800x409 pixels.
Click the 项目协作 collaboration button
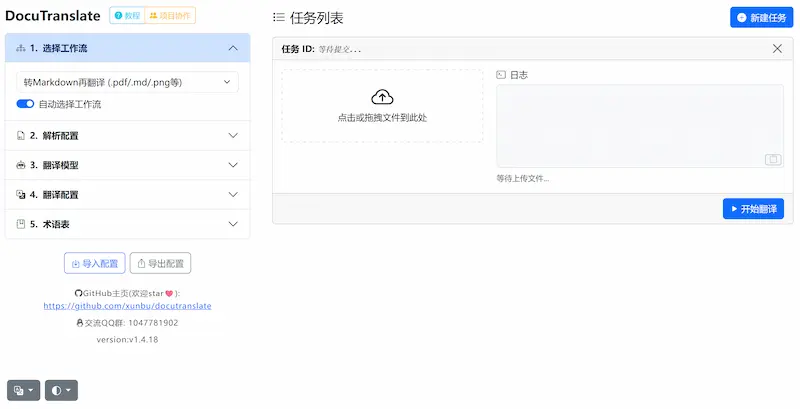(171, 16)
